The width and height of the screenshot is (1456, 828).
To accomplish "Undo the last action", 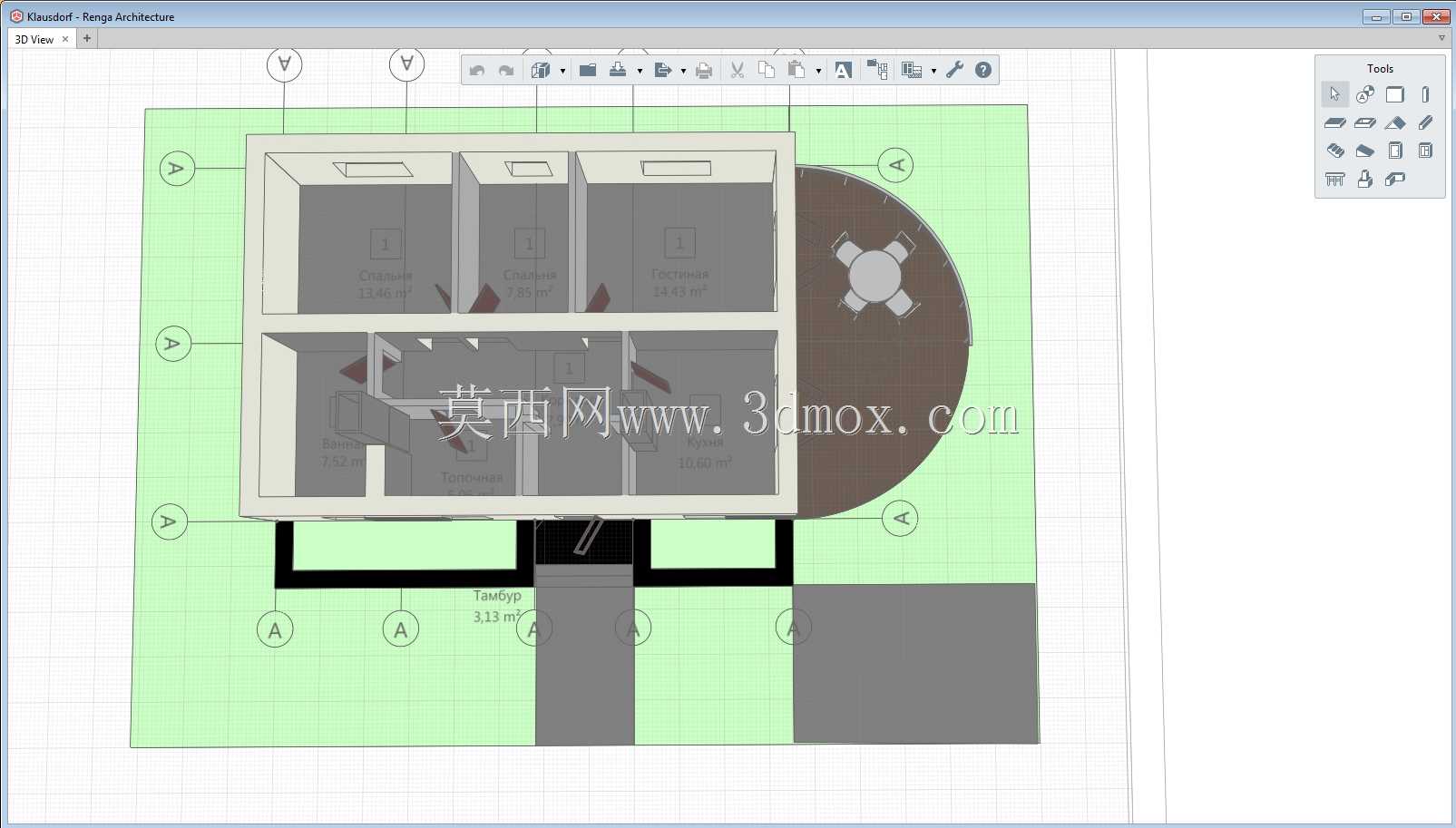I will 477,70.
